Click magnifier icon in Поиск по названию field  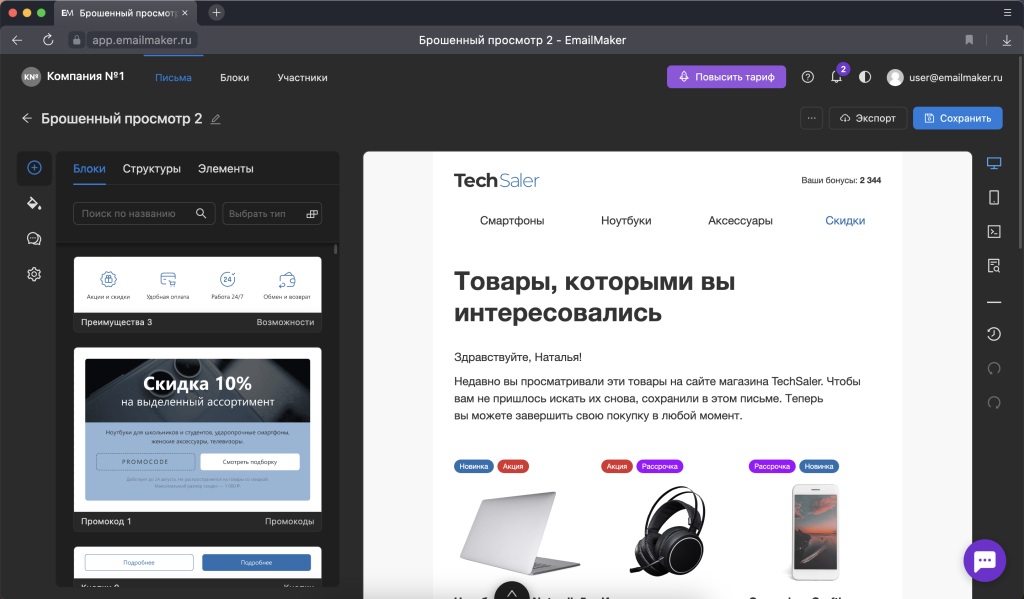(201, 214)
